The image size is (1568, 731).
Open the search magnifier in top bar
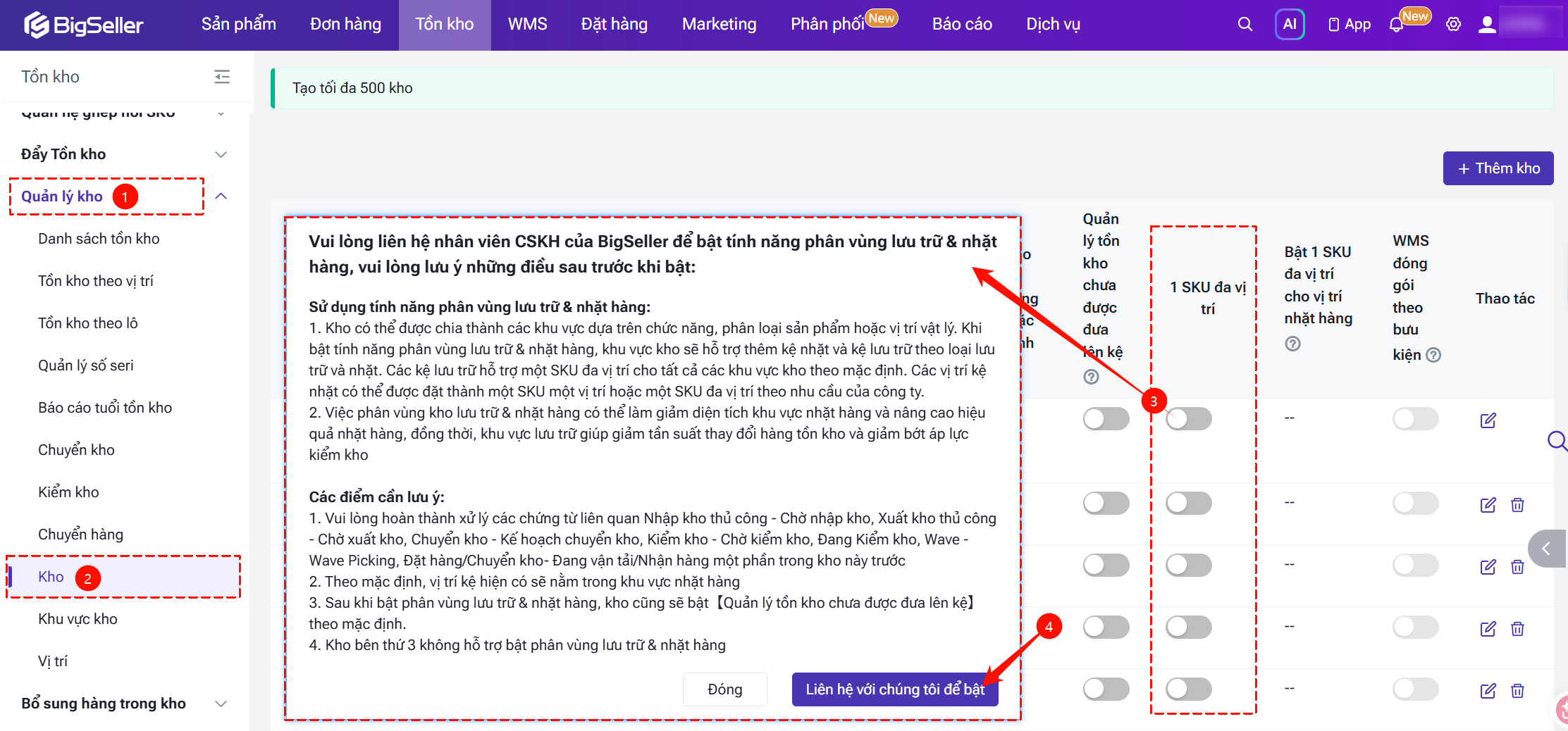point(1245,25)
